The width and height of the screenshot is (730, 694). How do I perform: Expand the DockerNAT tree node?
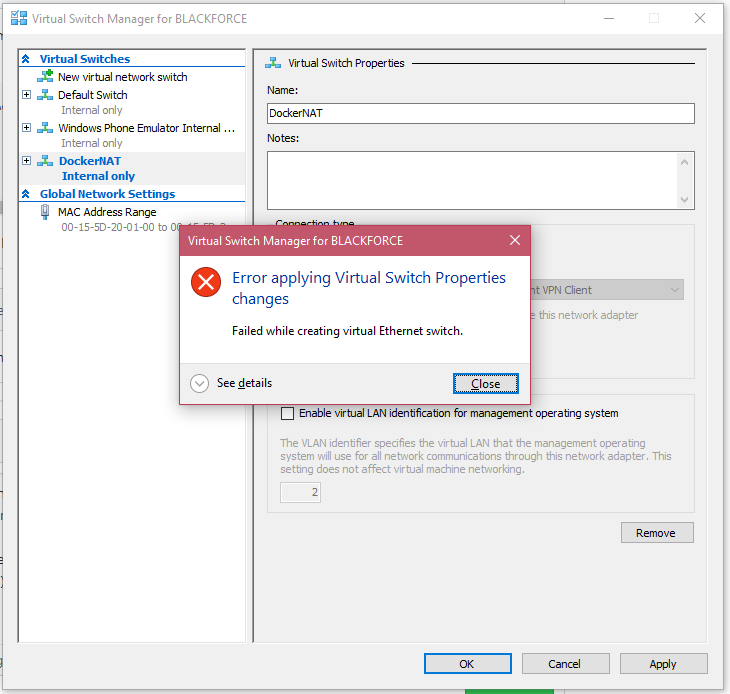click(x=27, y=161)
